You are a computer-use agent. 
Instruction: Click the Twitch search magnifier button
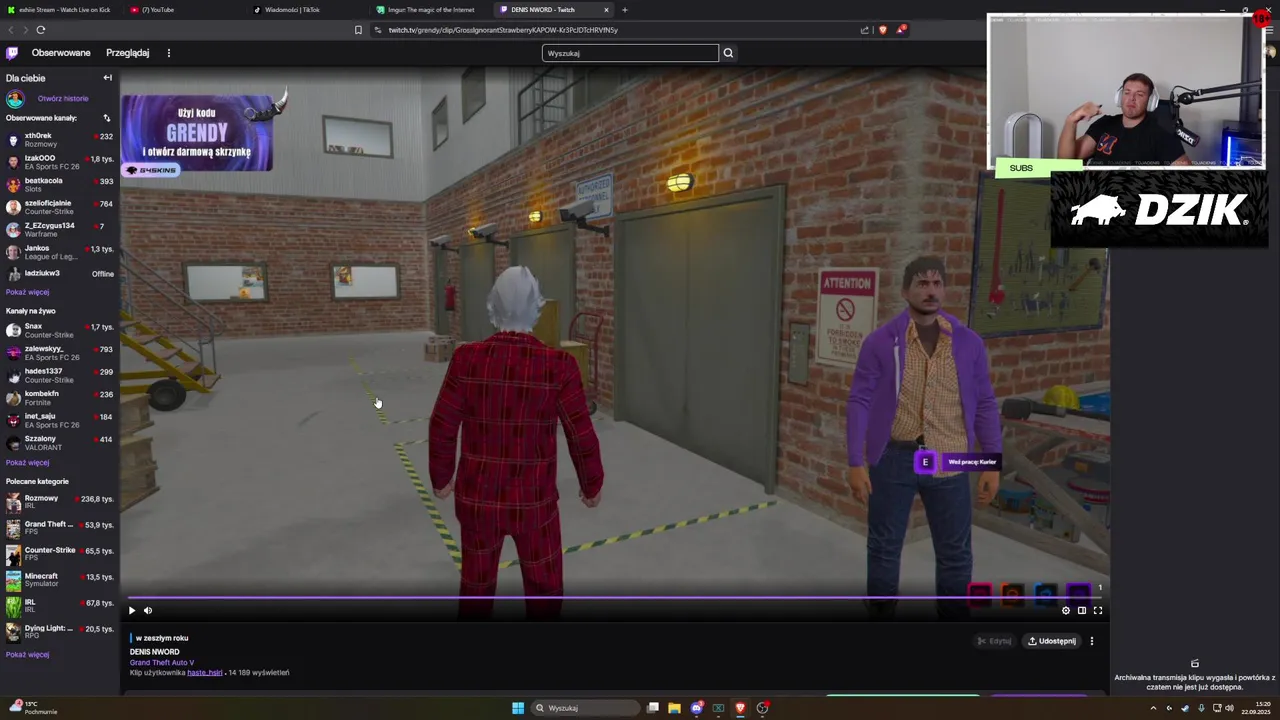pos(728,53)
